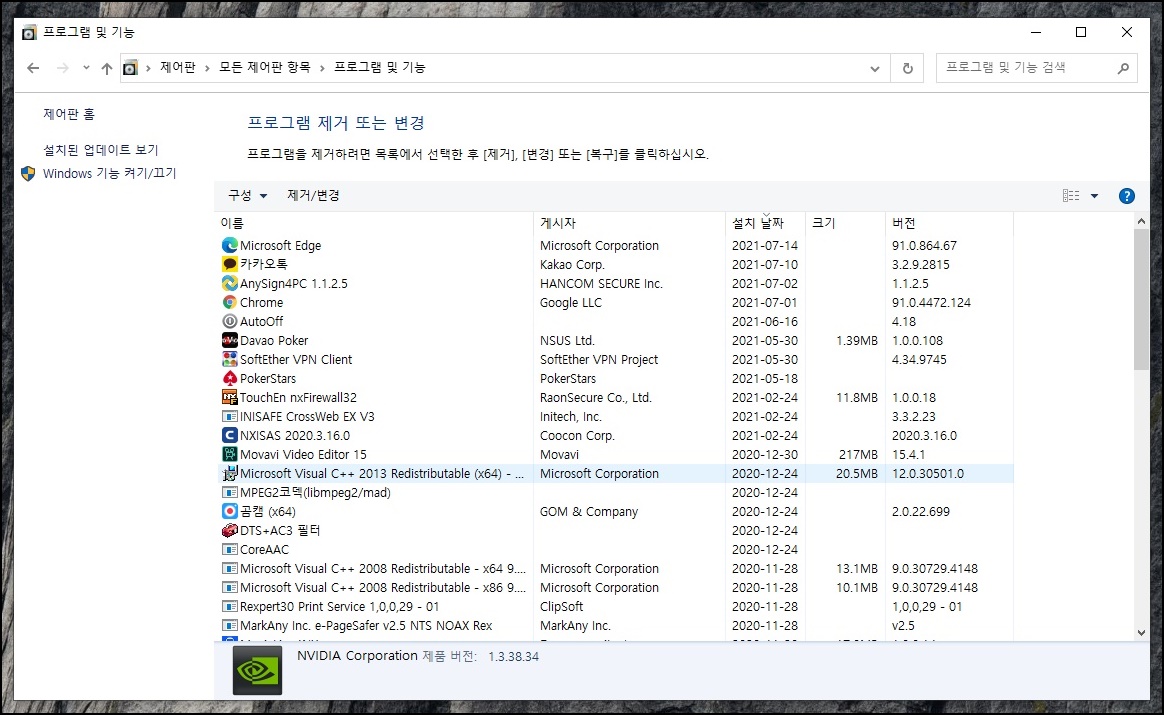Image resolution: width=1164 pixels, height=715 pixels.
Task: Click the KakaoTalk (카카오톡) icon
Action: (x=230, y=264)
